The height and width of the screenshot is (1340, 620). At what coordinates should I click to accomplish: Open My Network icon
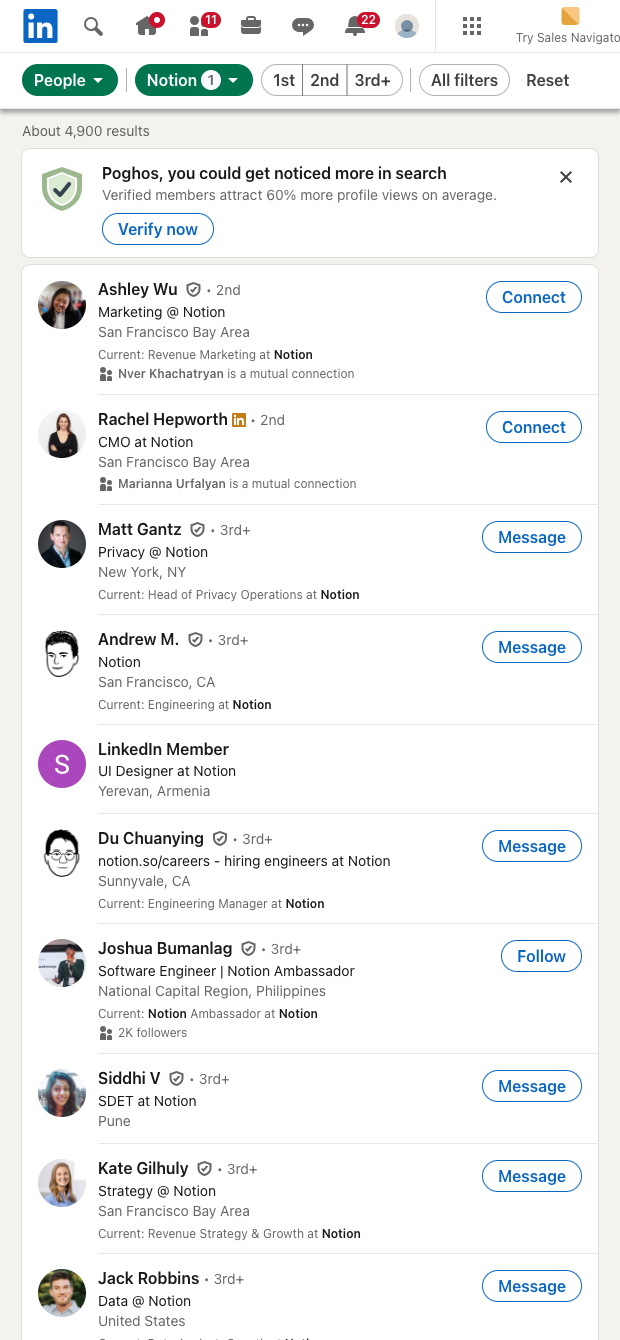(200, 26)
